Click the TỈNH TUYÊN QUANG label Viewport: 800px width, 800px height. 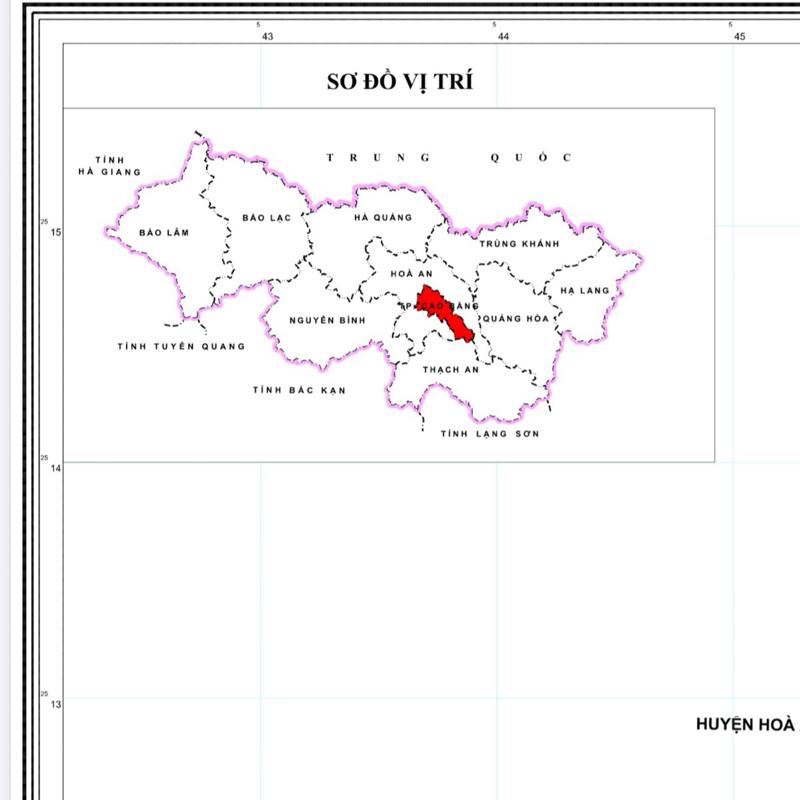point(181,346)
